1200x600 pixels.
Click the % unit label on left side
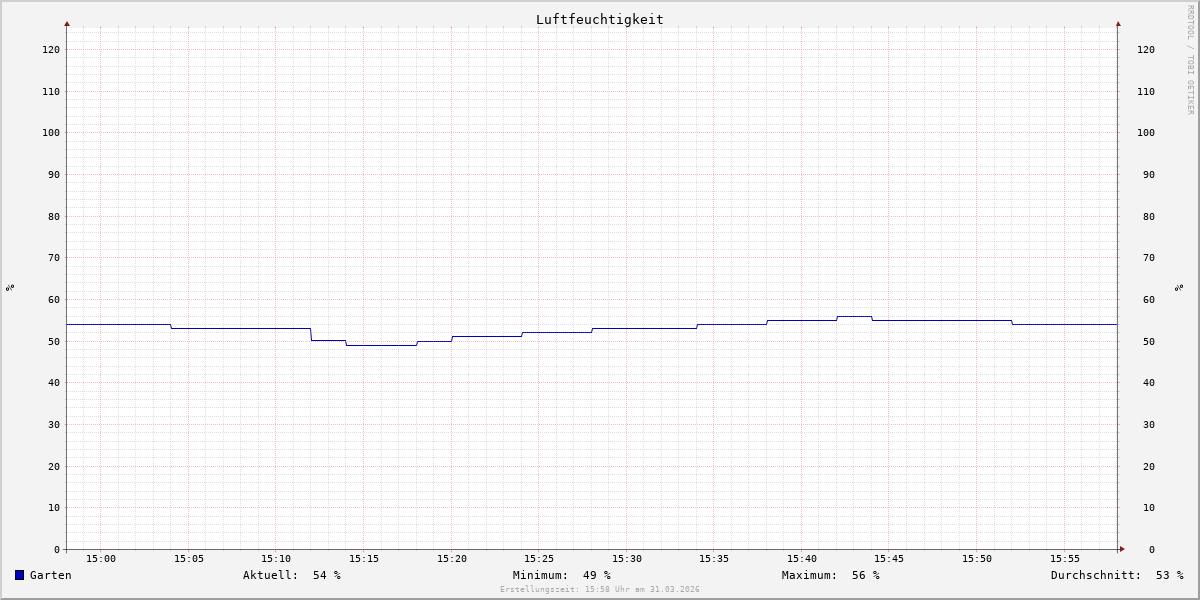10,287
